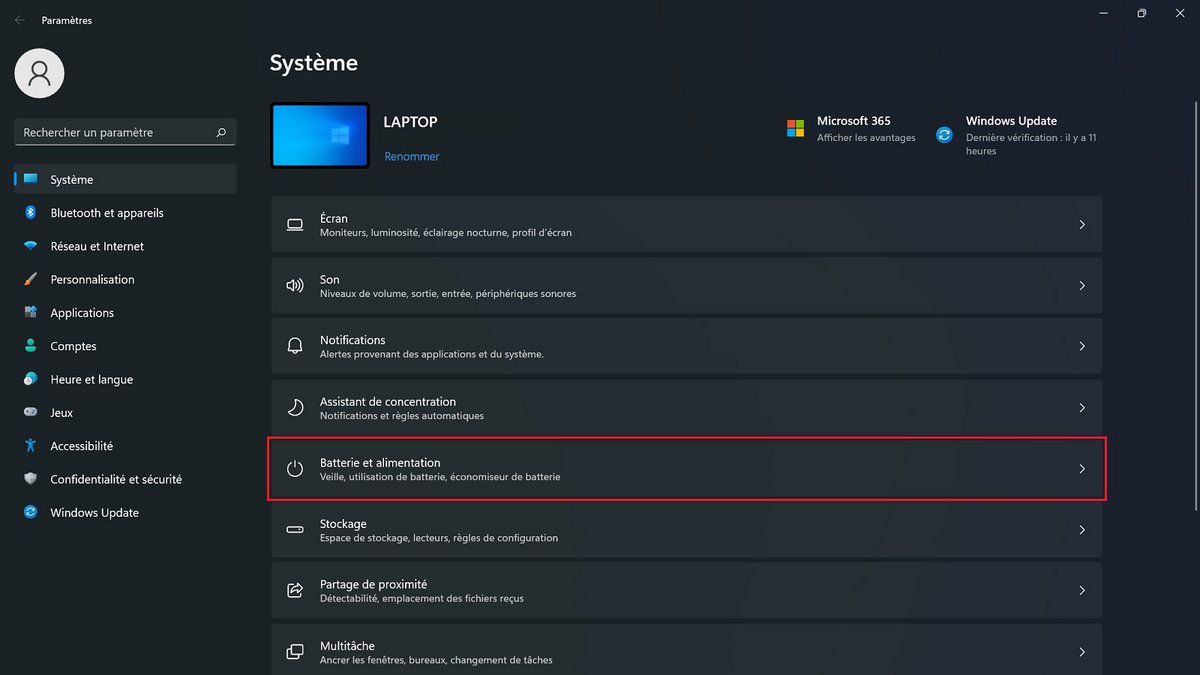
Task: Click the Multitâche windows icon
Action: pyautogui.click(x=295, y=652)
